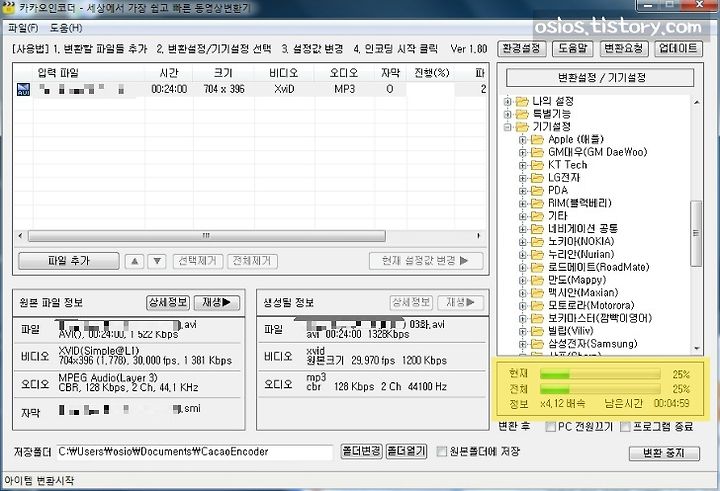Collapse the 기기설정 tree node
Screen dimensions: 720x491
(507, 127)
